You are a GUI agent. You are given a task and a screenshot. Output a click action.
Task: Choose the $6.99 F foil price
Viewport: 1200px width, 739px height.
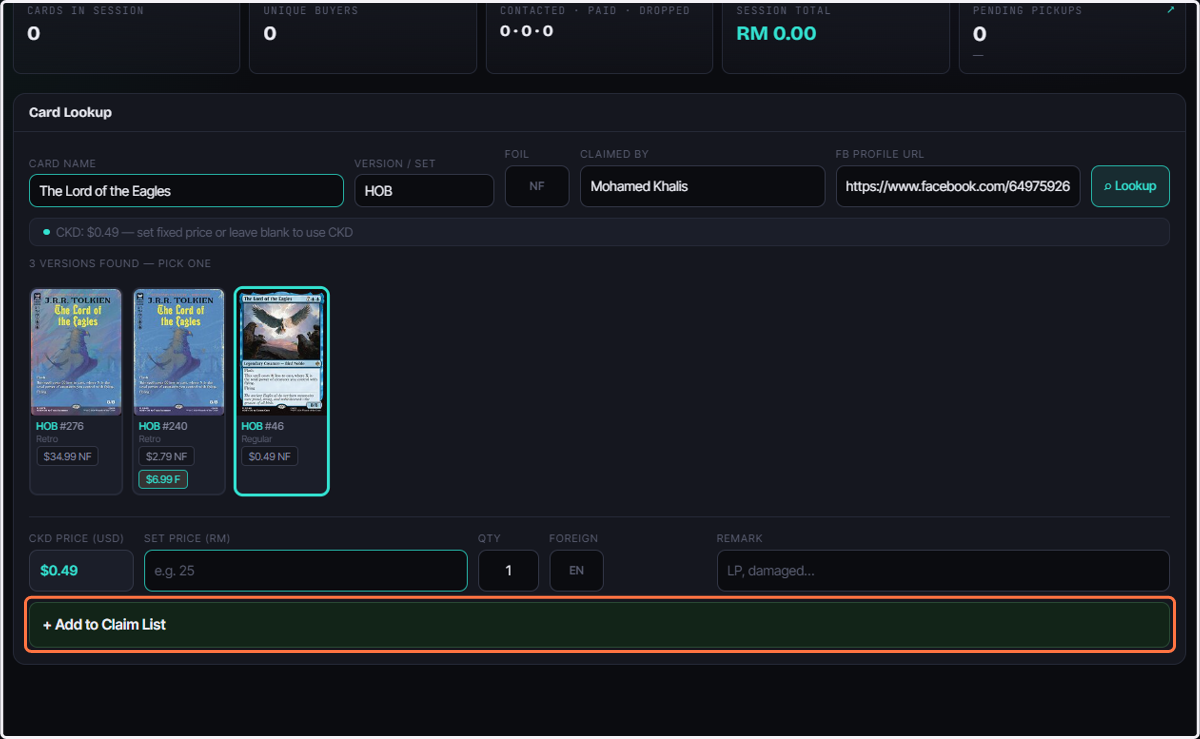[x=163, y=479]
